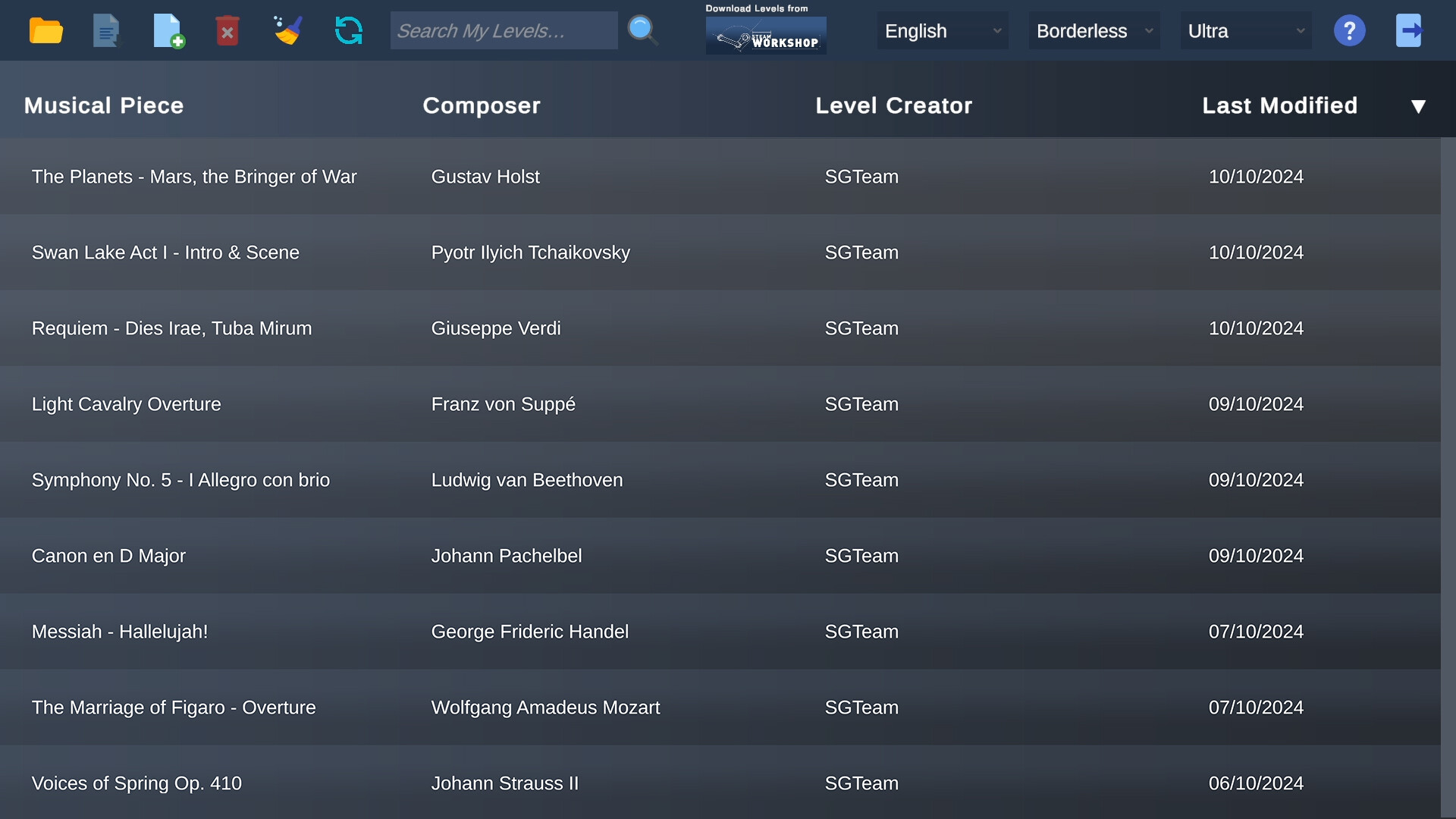Toggle the Last Modified sort direction triangle
Image resolution: width=1456 pixels, height=819 pixels.
(x=1419, y=106)
